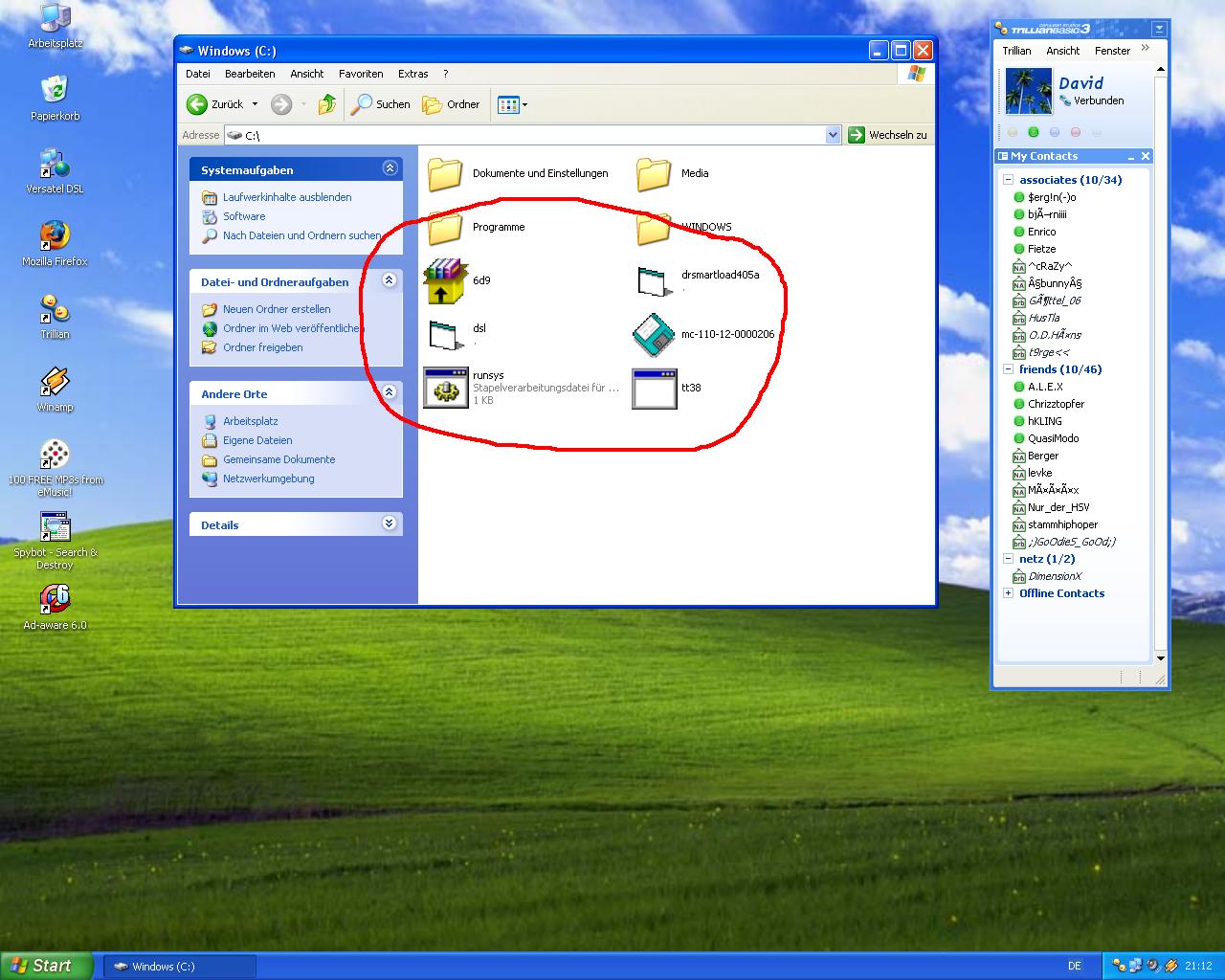Select the 6d9 WinRAR archive icon
This screenshot has width=1225, height=980.
pos(445,281)
